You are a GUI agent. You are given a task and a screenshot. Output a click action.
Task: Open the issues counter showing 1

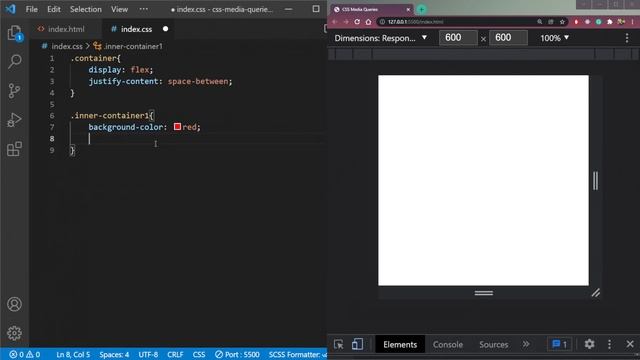(559, 344)
